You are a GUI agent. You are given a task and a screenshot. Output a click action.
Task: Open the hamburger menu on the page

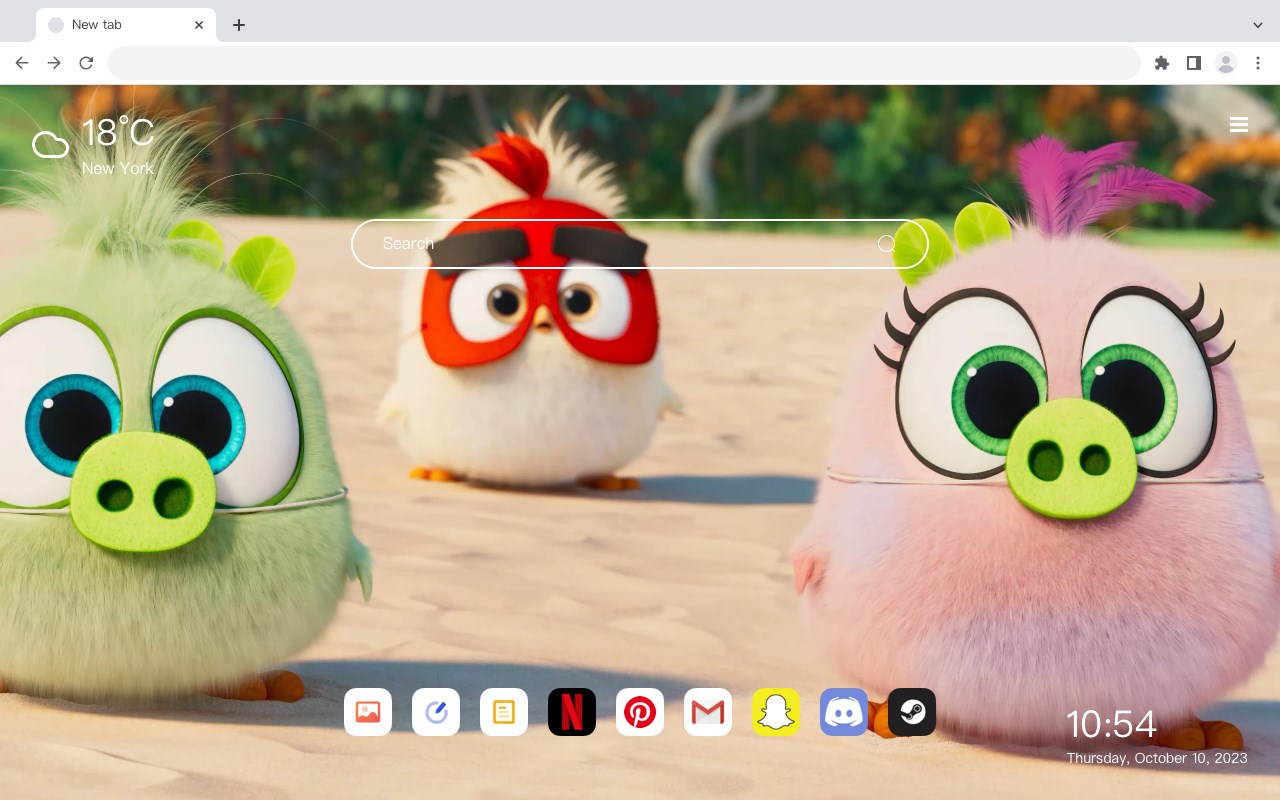pyautogui.click(x=1239, y=125)
